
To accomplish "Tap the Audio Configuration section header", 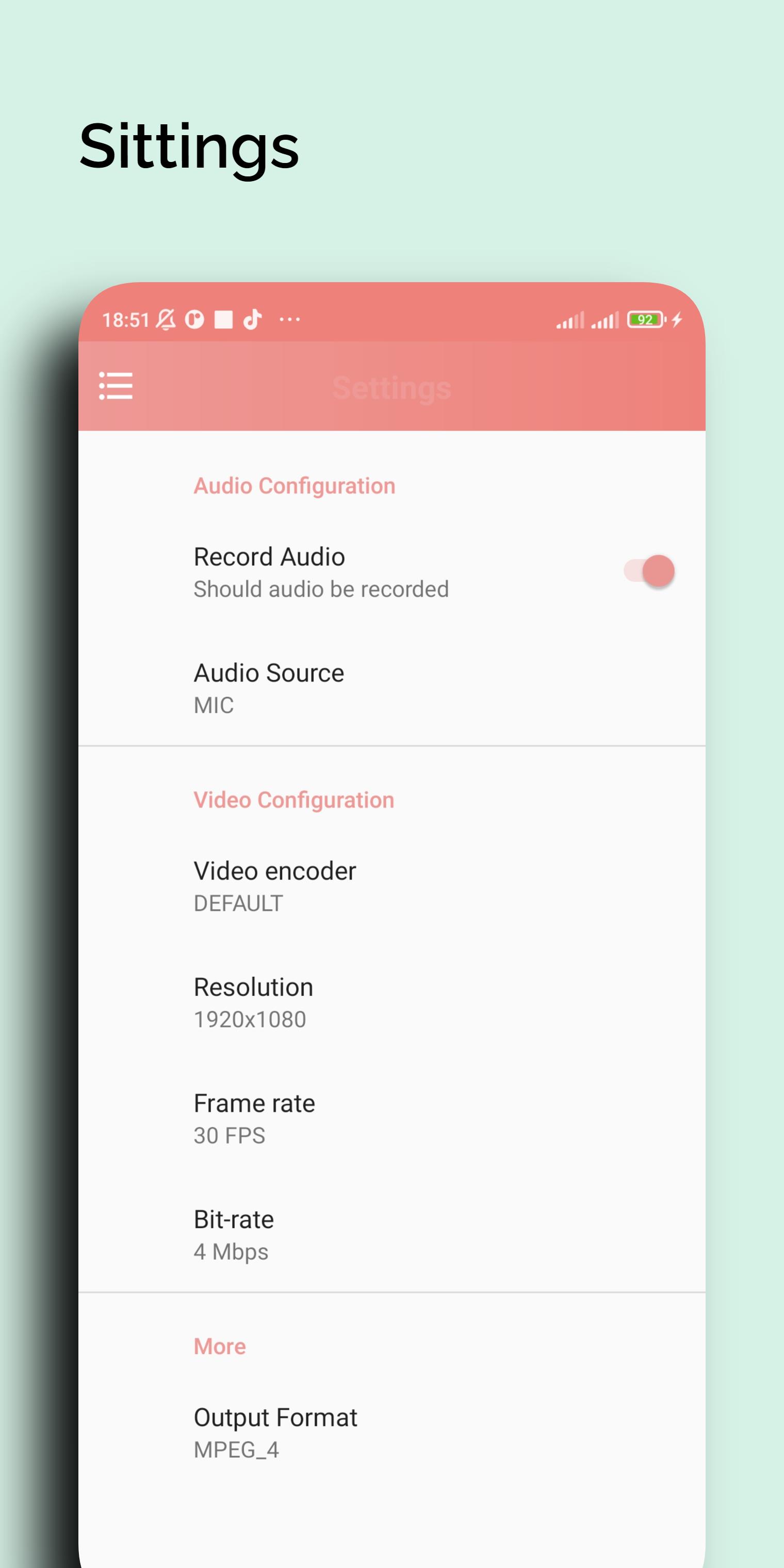I will pyautogui.click(x=295, y=486).
